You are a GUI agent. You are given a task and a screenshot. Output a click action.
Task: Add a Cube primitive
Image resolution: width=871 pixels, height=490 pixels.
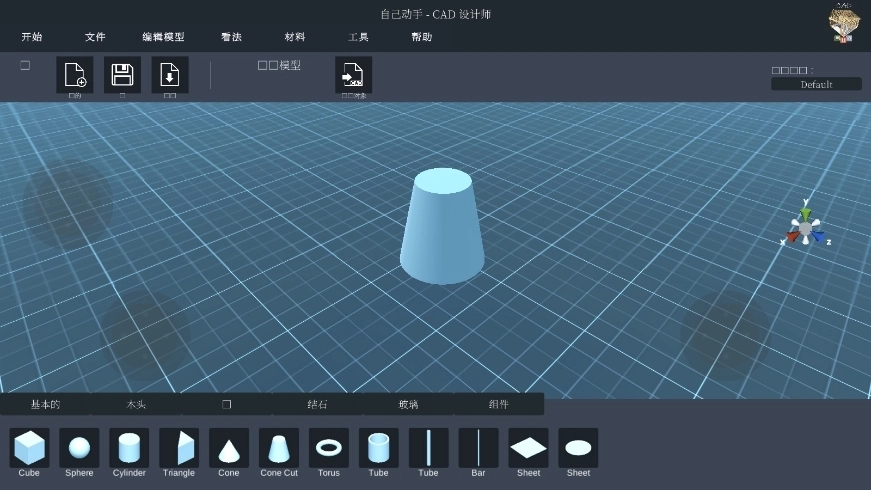[29, 448]
